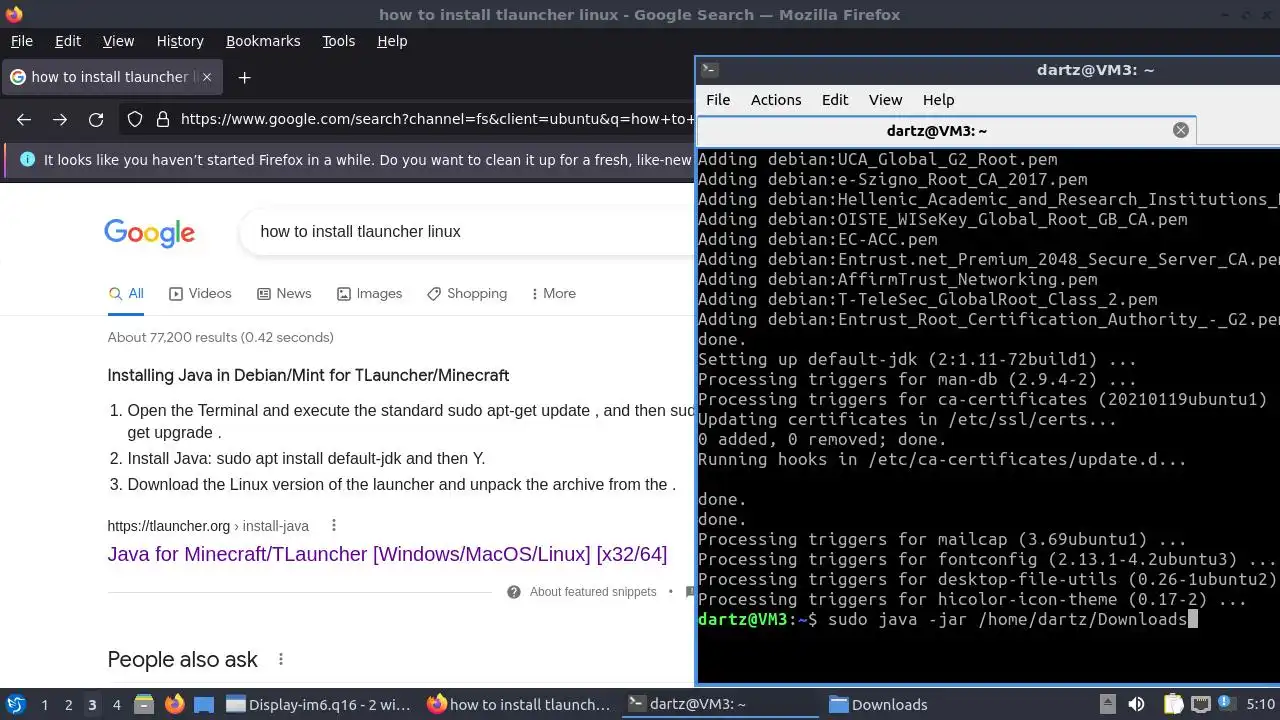Switch to virtual desktop 1
This screenshot has height=720, width=1280.
click(x=44, y=704)
